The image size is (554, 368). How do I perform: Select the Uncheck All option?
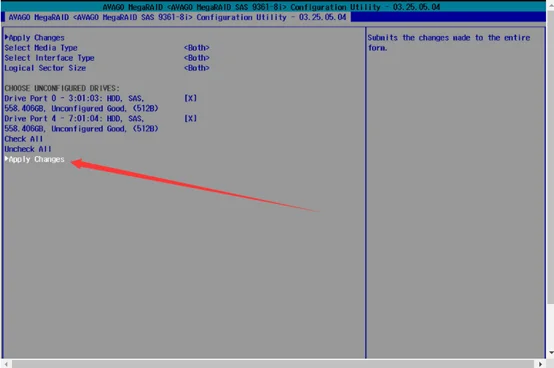tap(28, 149)
